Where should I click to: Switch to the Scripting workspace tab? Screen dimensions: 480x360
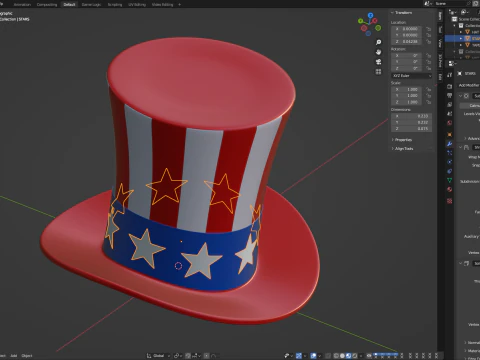point(115,5)
